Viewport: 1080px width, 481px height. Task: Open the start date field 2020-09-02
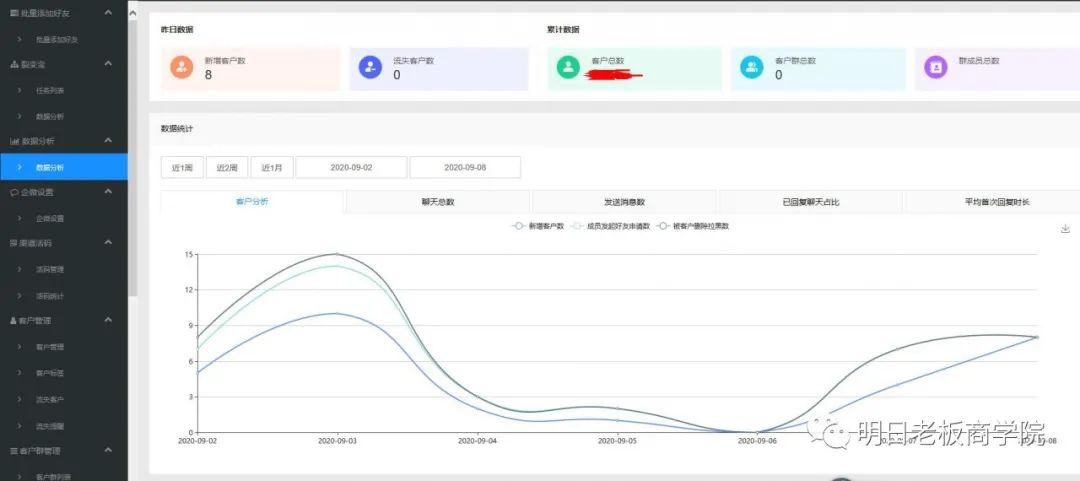[x=351, y=167]
